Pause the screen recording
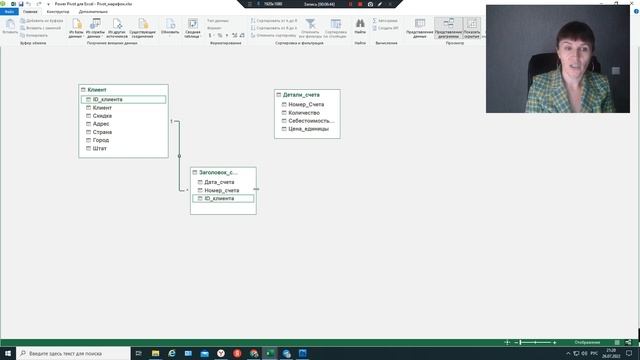 click(x=350, y=4)
